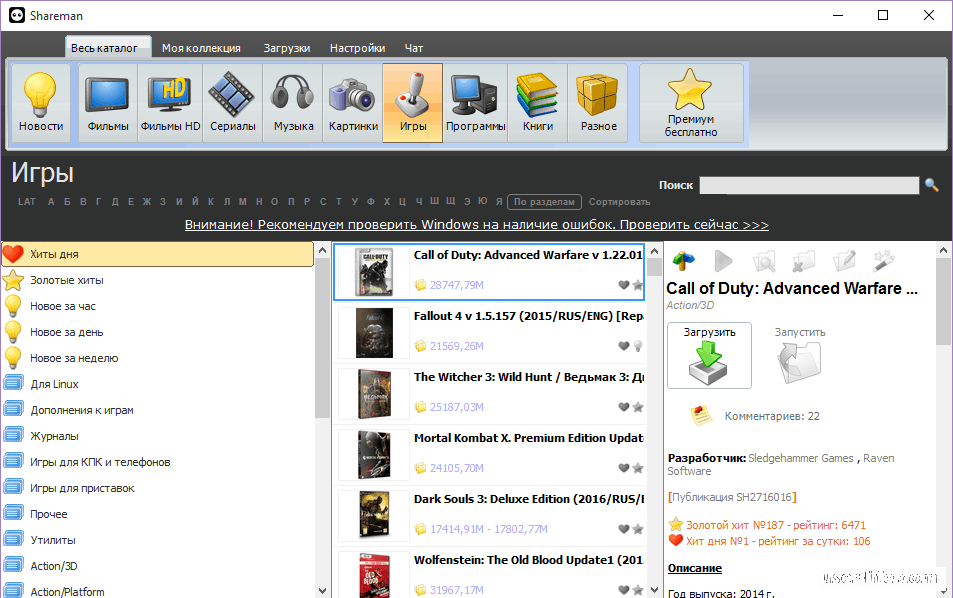Open the Новости category
This screenshot has width=953, height=598.
(x=41, y=103)
